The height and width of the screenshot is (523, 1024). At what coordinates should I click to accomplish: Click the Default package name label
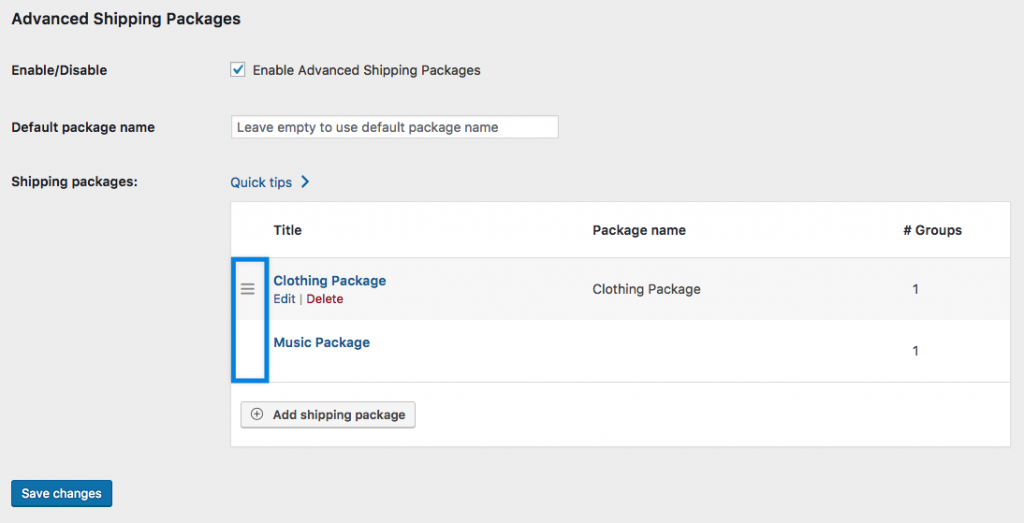(x=83, y=127)
